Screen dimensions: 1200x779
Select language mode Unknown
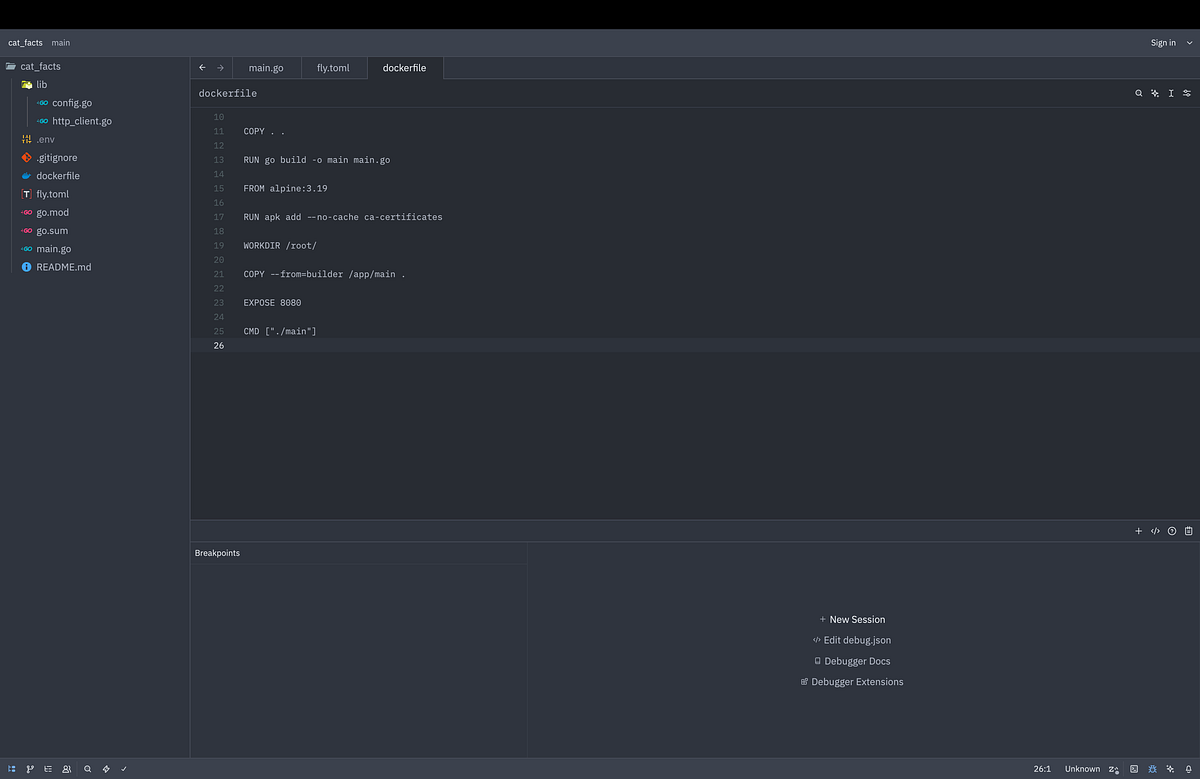click(x=1082, y=769)
